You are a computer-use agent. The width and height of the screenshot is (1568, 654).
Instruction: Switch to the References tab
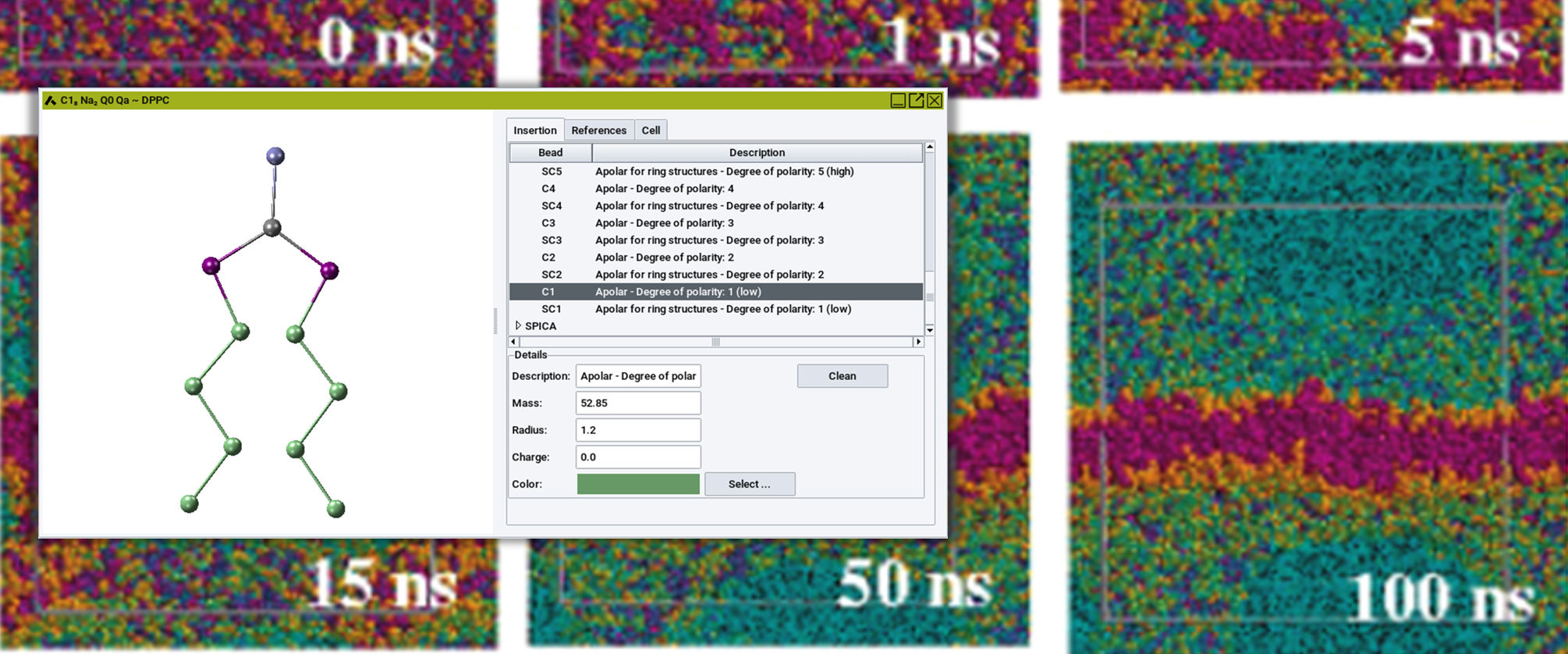click(x=598, y=130)
